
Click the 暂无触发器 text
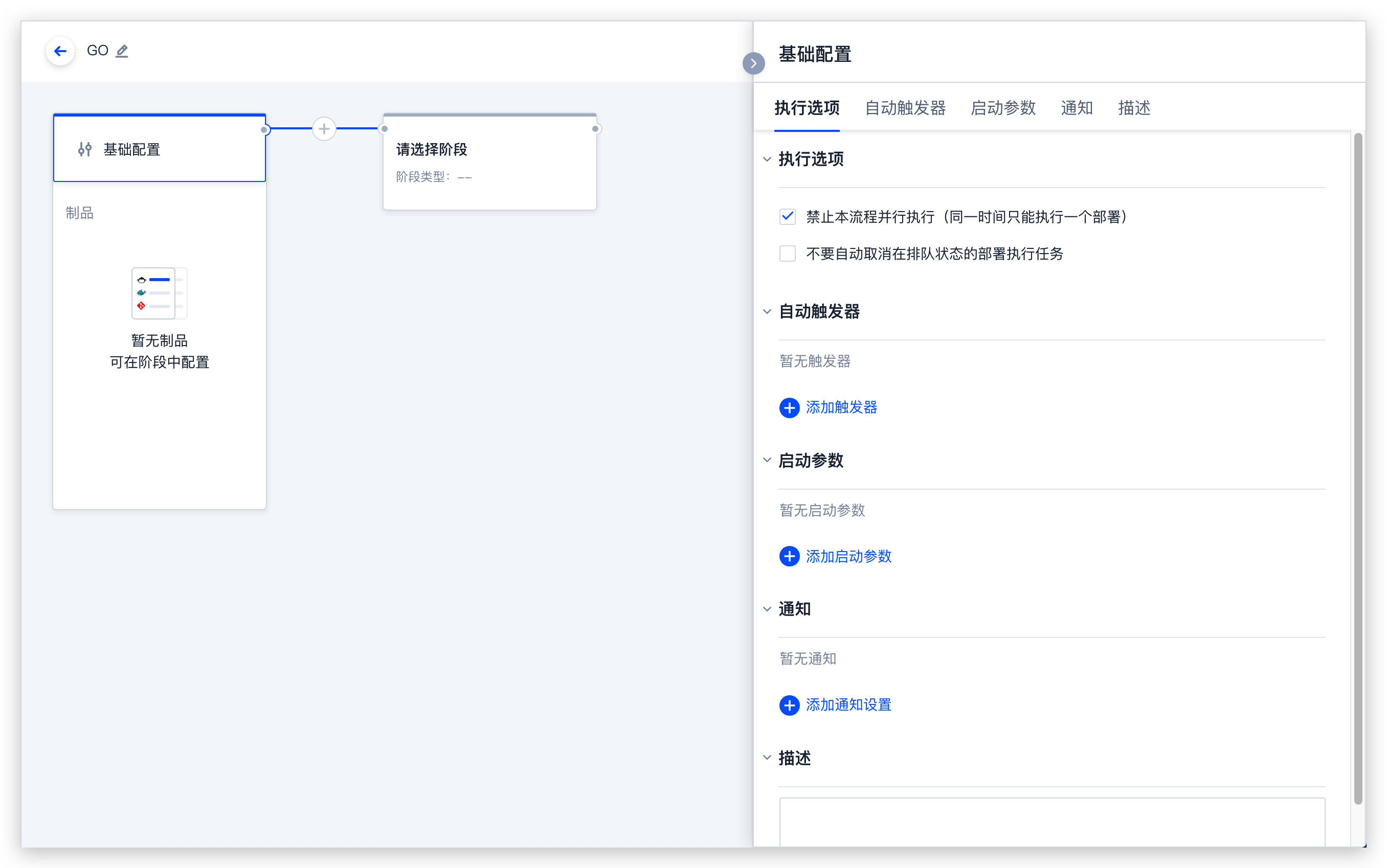click(x=815, y=361)
